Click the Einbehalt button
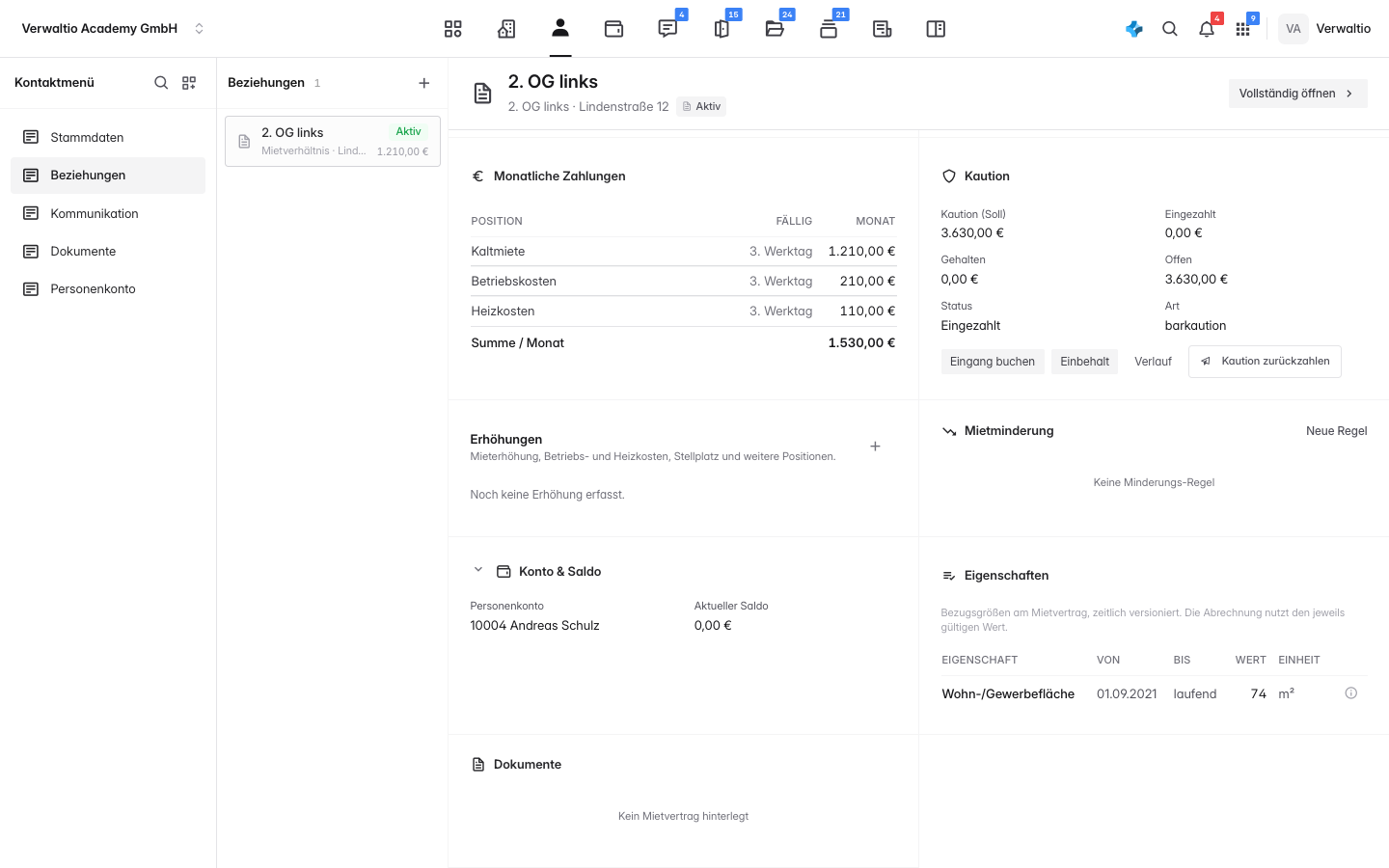Image resolution: width=1389 pixels, height=868 pixels. click(x=1084, y=362)
